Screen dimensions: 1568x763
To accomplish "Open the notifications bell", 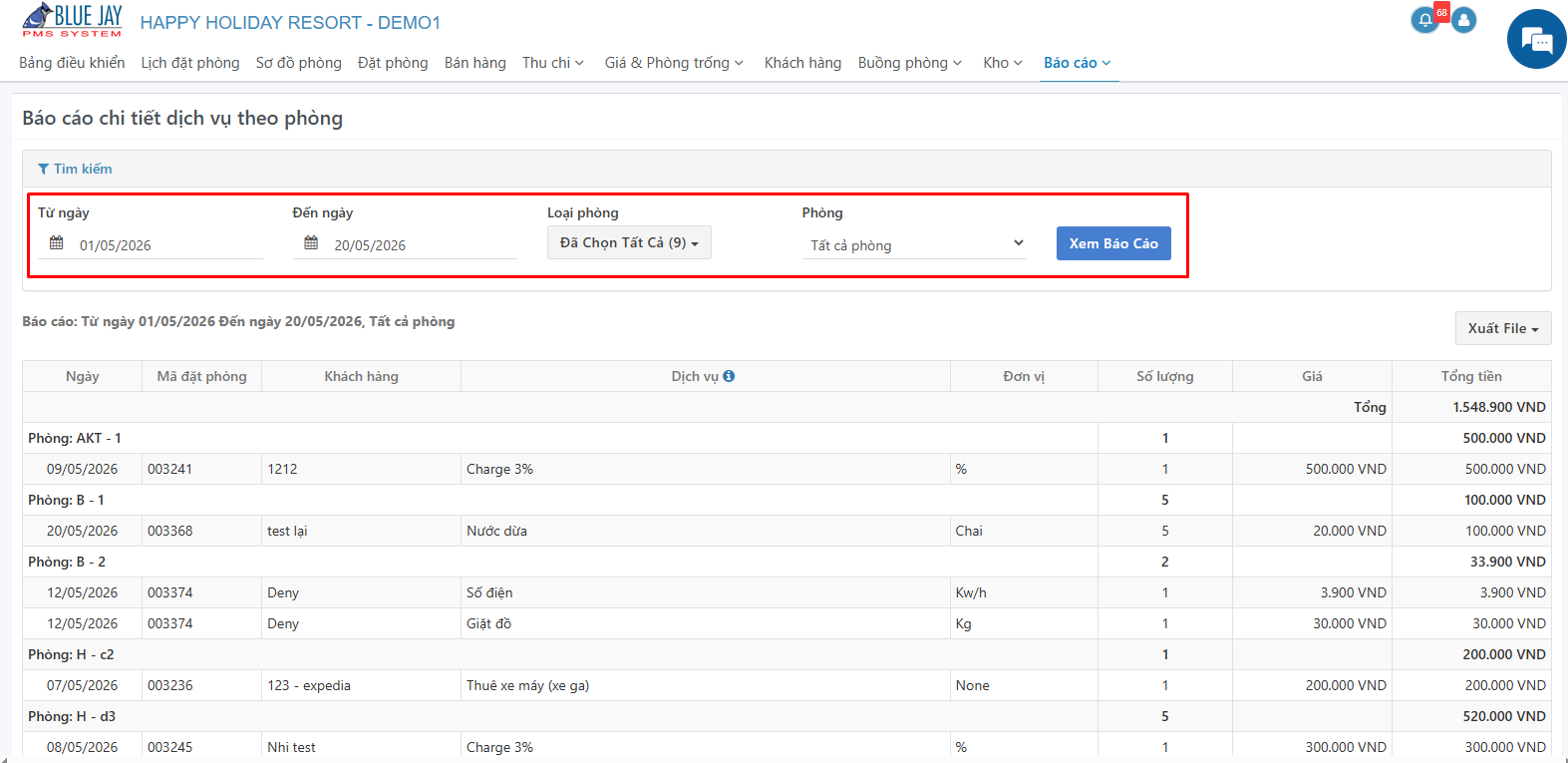I will [x=1425, y=20].
